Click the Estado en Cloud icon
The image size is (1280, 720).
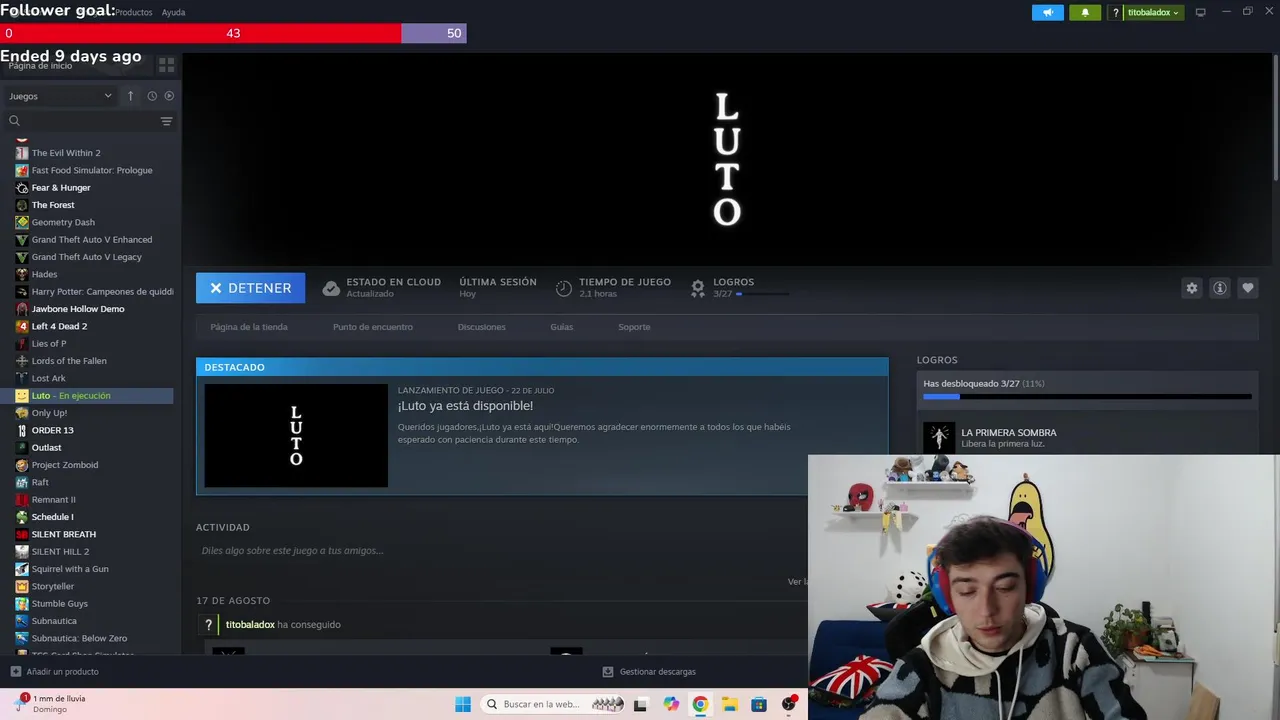click(x=331, y=288)
